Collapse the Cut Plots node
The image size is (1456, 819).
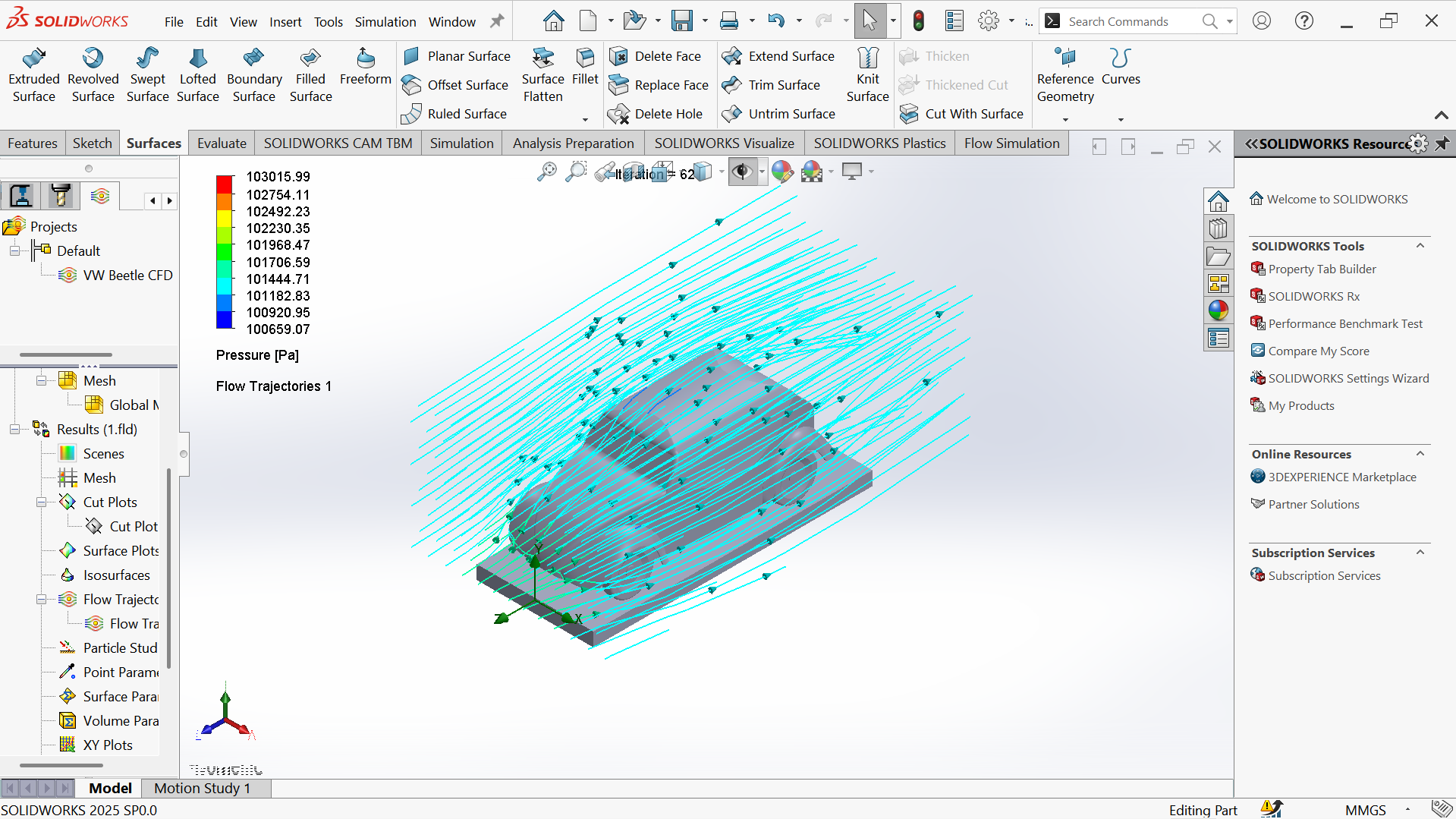point(41,502)
